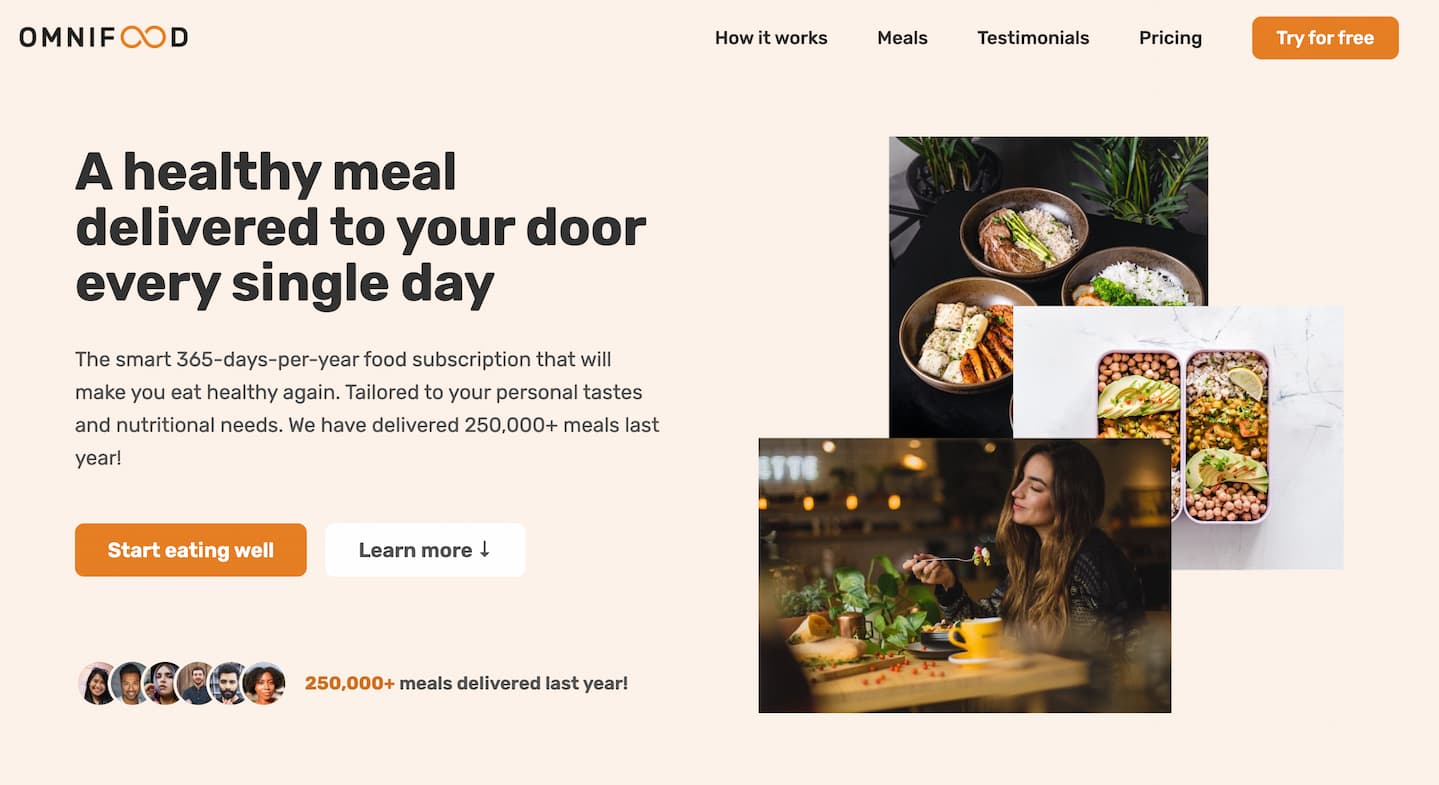Click the fifth avatar, bearded man in plaid
1439x785 pixels.
pyautogui.click(x=229, y=684)
